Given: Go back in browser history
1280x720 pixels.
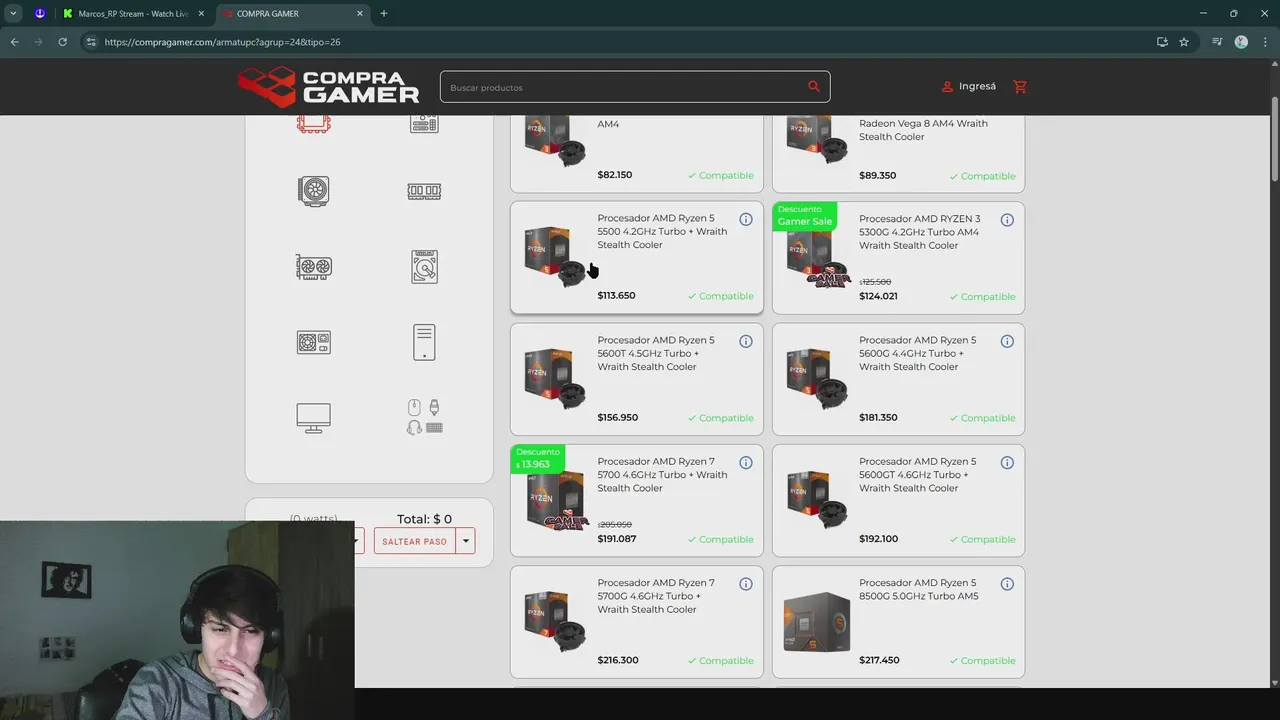Looking at the screenshot, I should coord(14,42).
